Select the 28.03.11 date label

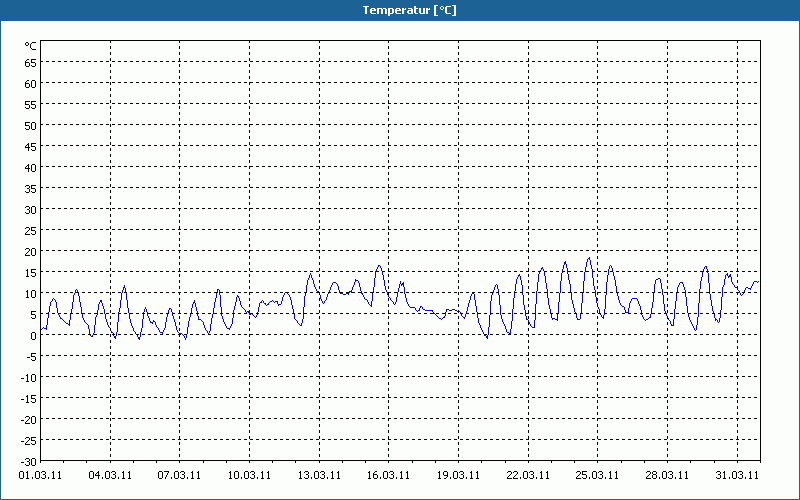[x=667, y=476]
